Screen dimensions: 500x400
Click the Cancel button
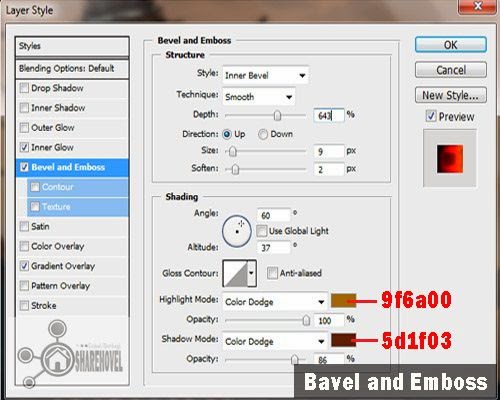pos(451,70)
